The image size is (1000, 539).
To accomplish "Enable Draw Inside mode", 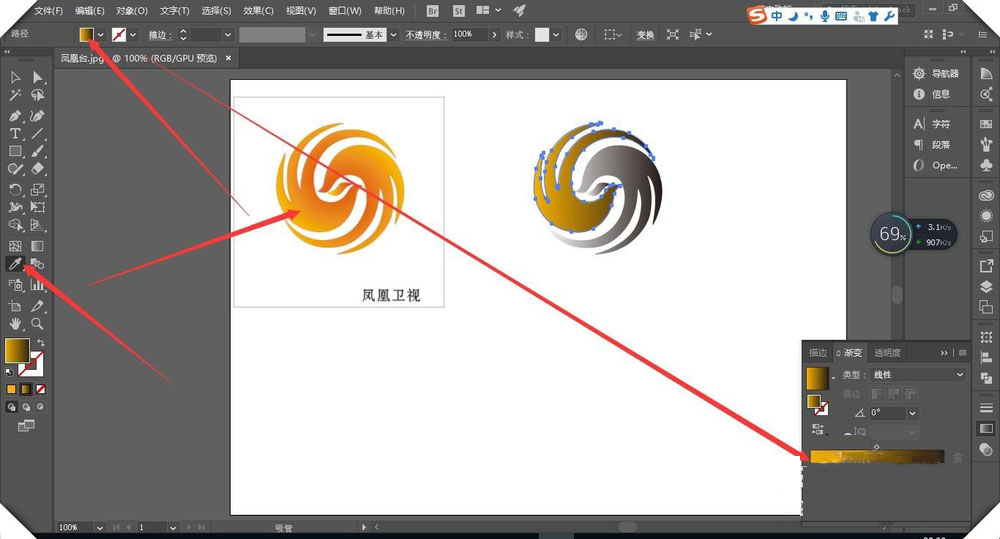I will click(40, 407).
